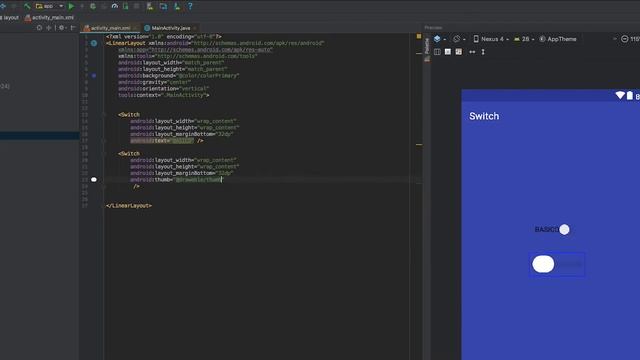Toggle the large custom thumb switch
The height and width of the screenshot is (360, 640).
click(x=557, y=264)
